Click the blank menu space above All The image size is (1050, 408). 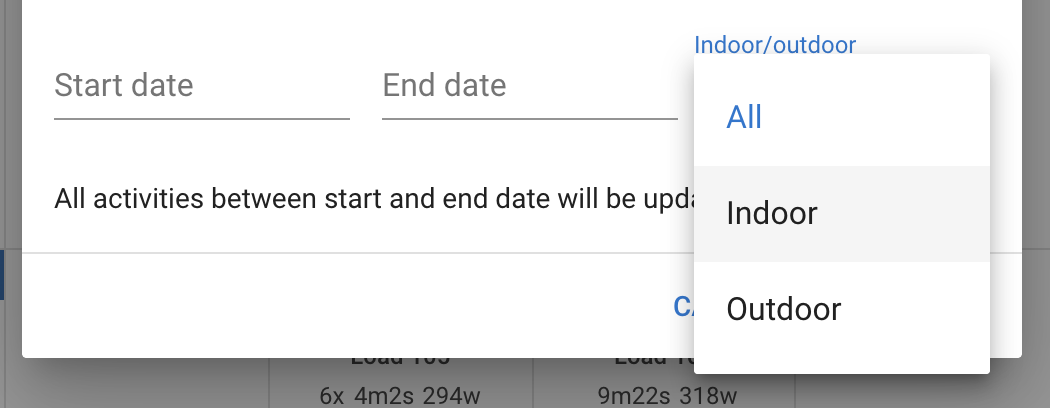coord(842,62)
